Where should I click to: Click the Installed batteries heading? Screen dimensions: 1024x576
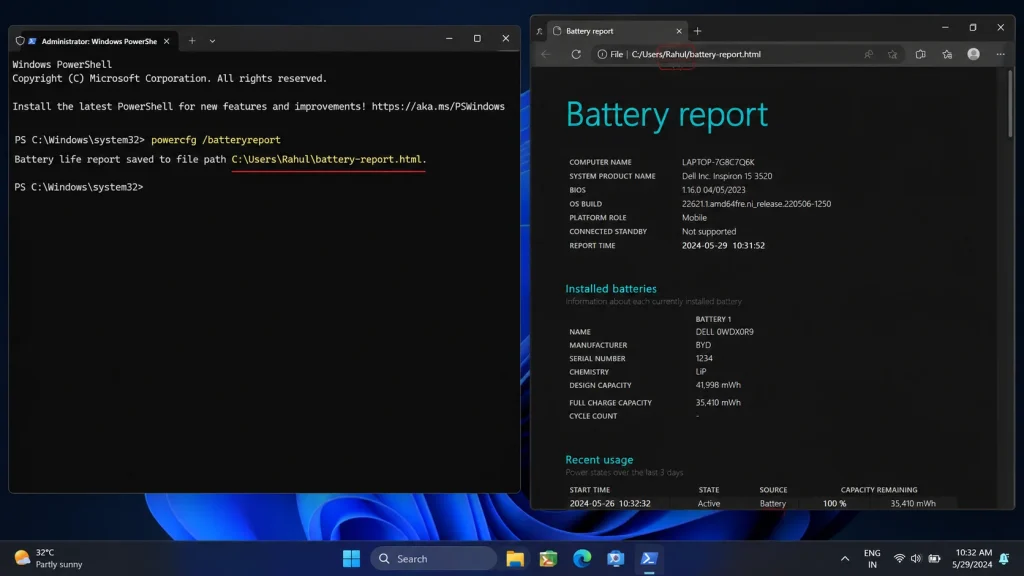tap(611, 289)
